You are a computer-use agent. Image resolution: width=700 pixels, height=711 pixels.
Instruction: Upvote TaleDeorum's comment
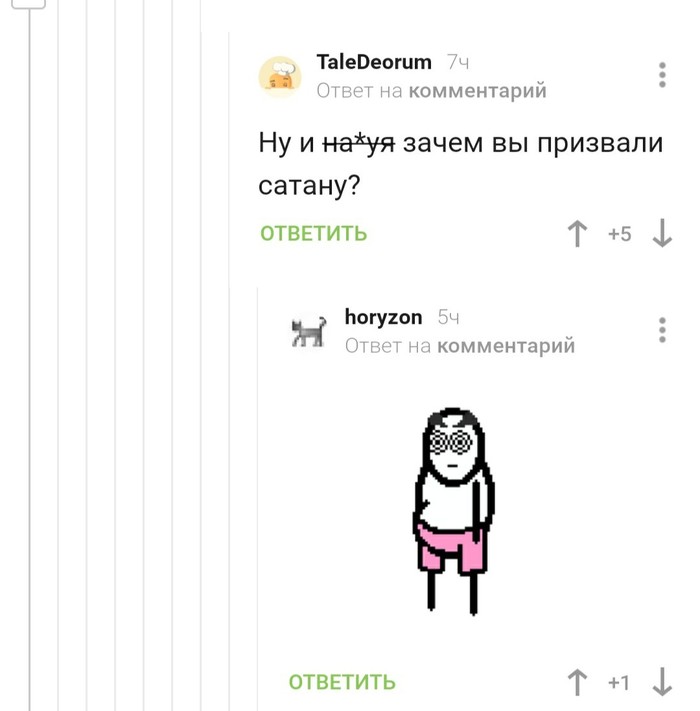click(577, 234)
